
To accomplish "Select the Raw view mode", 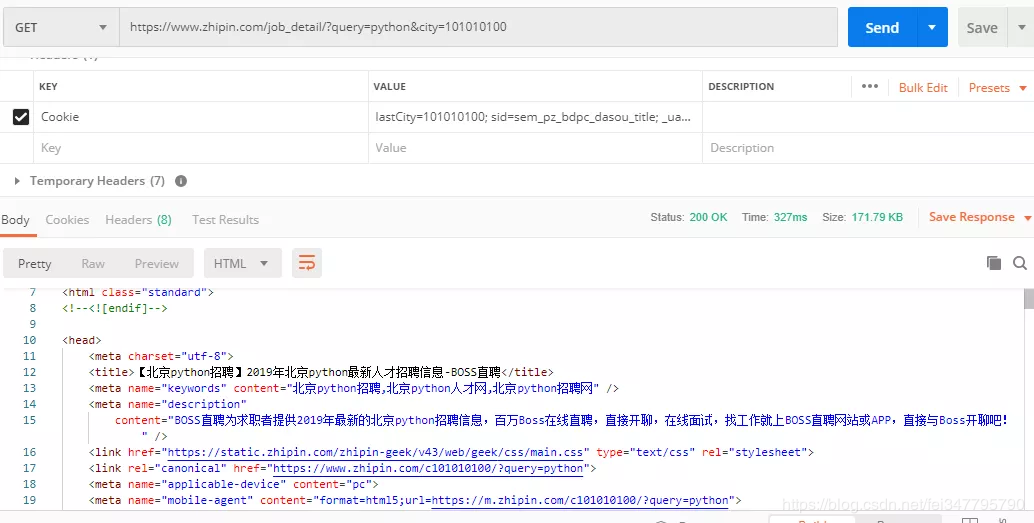I will 93,263.
